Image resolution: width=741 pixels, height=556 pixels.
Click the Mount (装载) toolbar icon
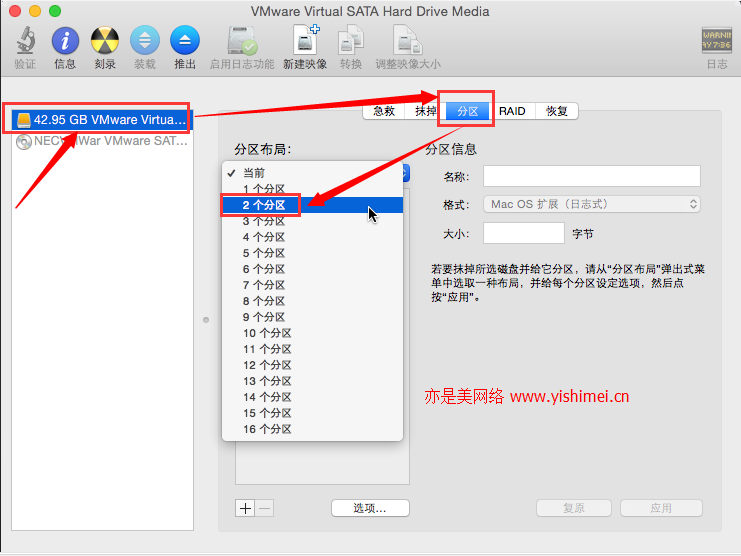(x=145, y=40)
